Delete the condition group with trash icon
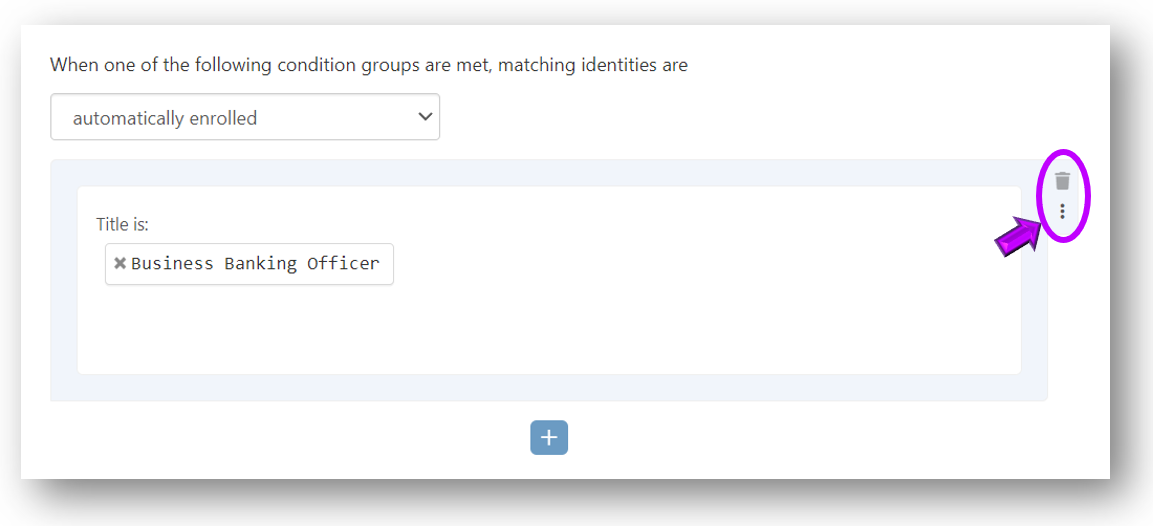The image size is (1153, 526). (x=1062, y=181)
